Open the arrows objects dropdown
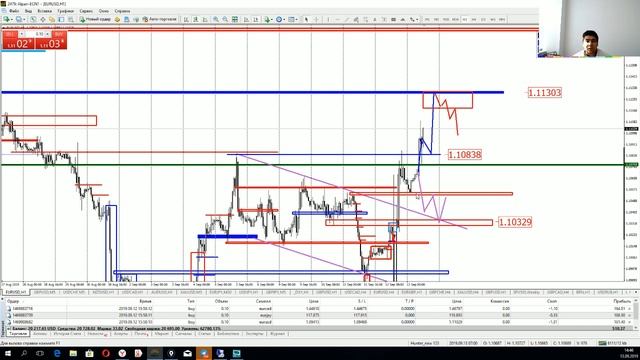The width and height of the screenshot is (640, 360). pos(414,19)
